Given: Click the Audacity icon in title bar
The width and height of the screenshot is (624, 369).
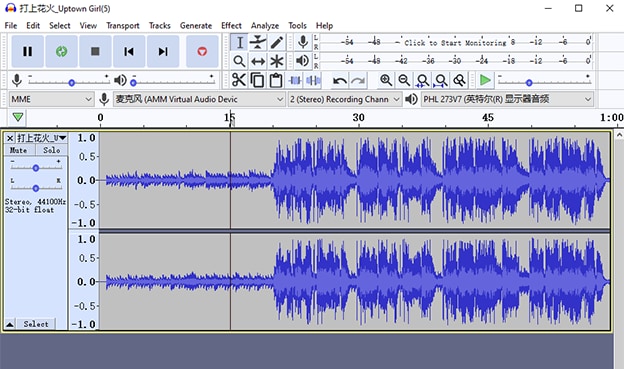Looking at the screenshot, I should pos(10,8).
